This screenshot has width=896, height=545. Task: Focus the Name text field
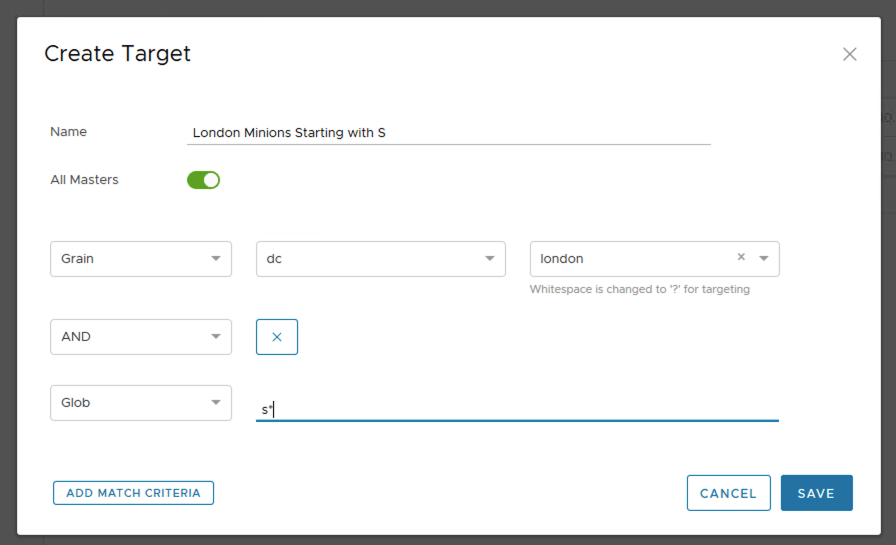(x=448, y=132)
